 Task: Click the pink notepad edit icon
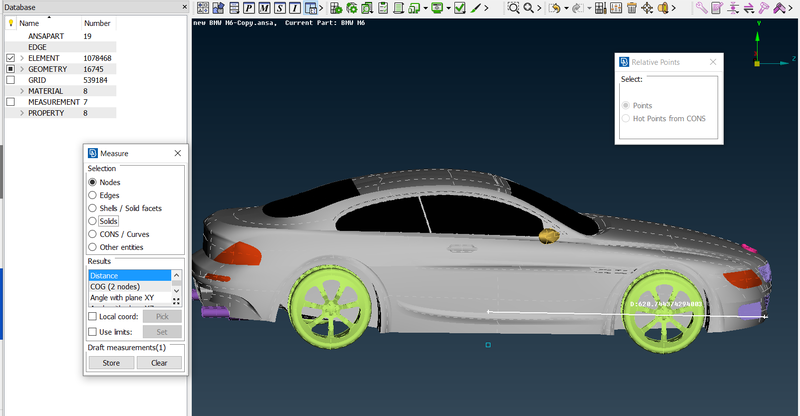717,8
